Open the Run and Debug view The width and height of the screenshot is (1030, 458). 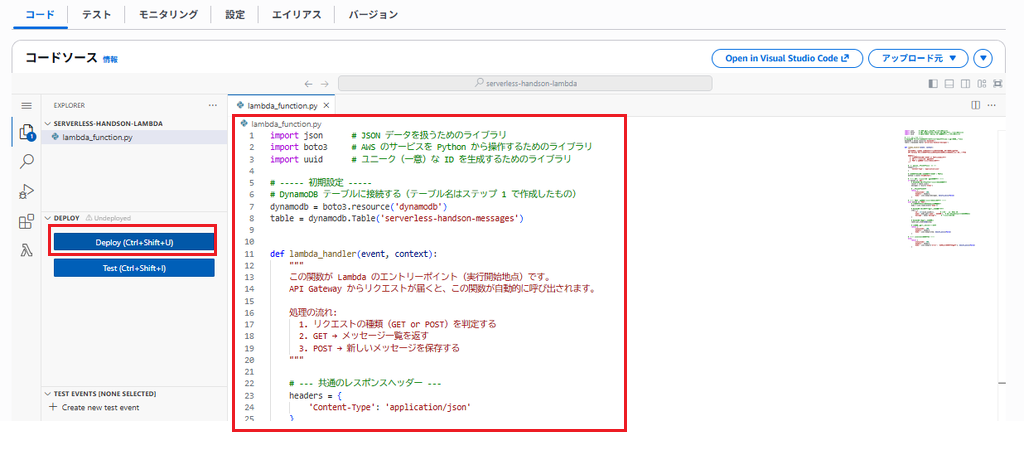pos(27,191)
